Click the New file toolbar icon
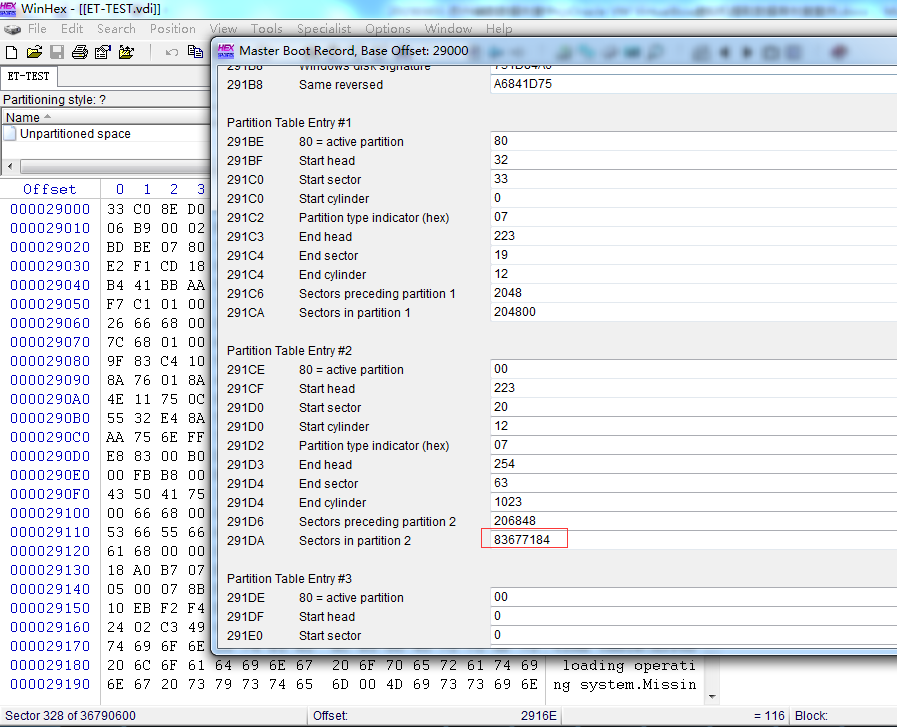 pyautogui.click(x=11, y=53)
